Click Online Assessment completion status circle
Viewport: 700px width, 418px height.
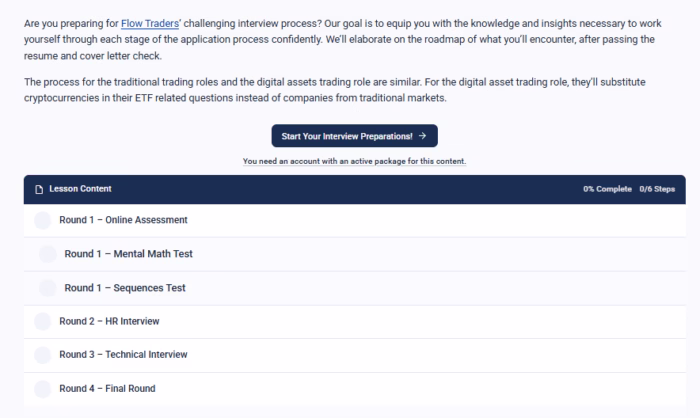click(x=43, y=220)
